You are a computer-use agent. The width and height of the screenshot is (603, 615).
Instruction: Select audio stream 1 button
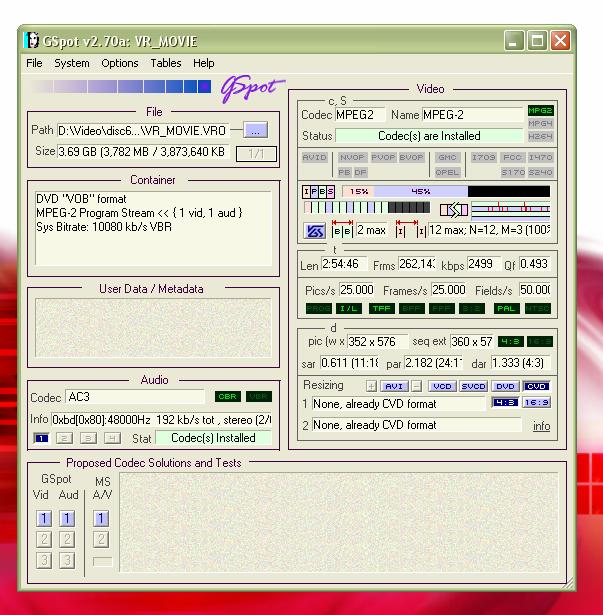coord(41,438)
